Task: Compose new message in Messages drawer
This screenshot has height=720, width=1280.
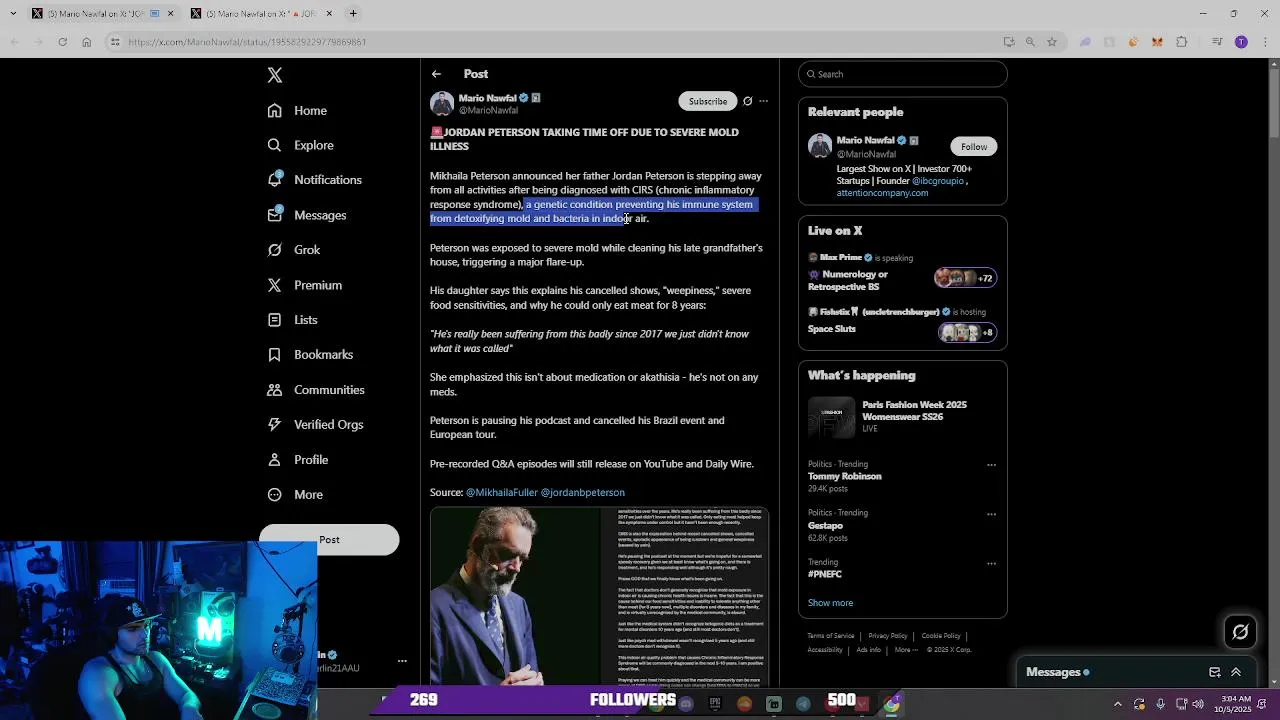Action: [x=1214, y=673]
